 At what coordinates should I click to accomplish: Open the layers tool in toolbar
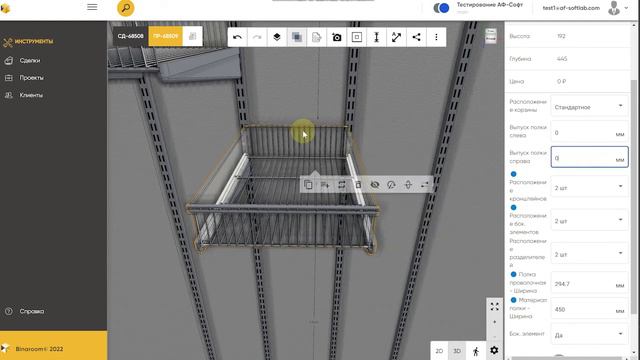pos(277,38)
